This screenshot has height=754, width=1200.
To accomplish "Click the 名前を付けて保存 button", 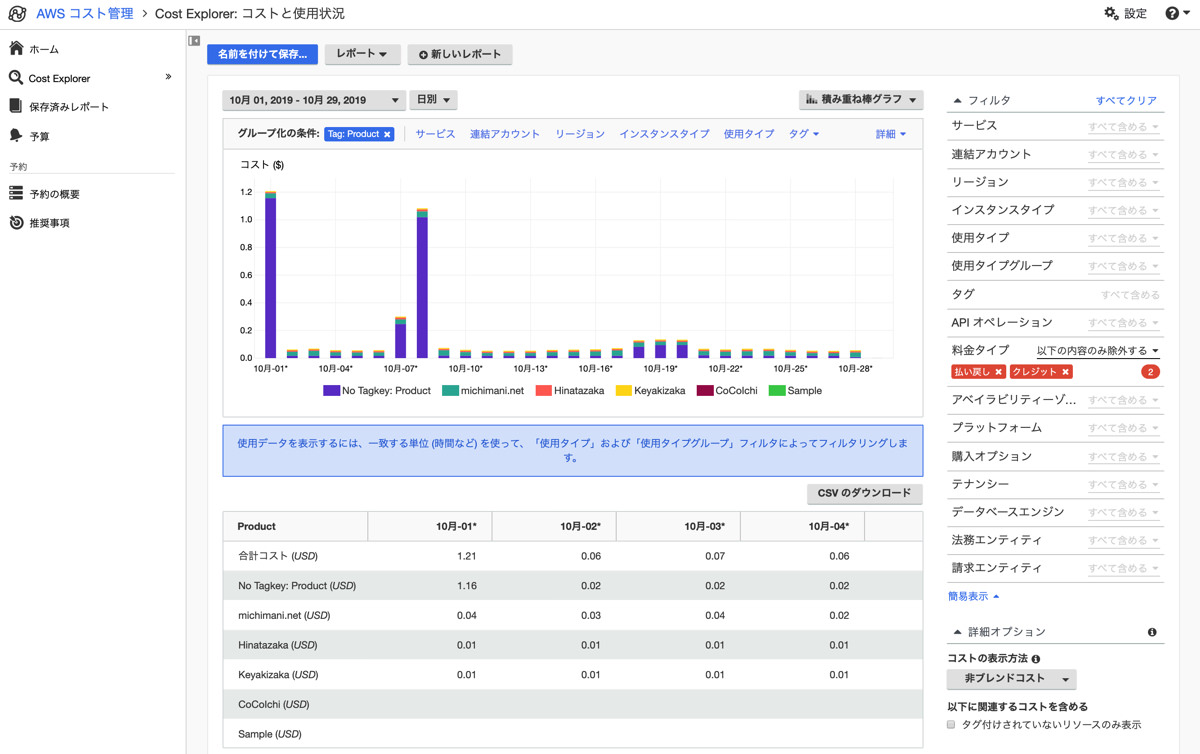I will tap(261, 54).
